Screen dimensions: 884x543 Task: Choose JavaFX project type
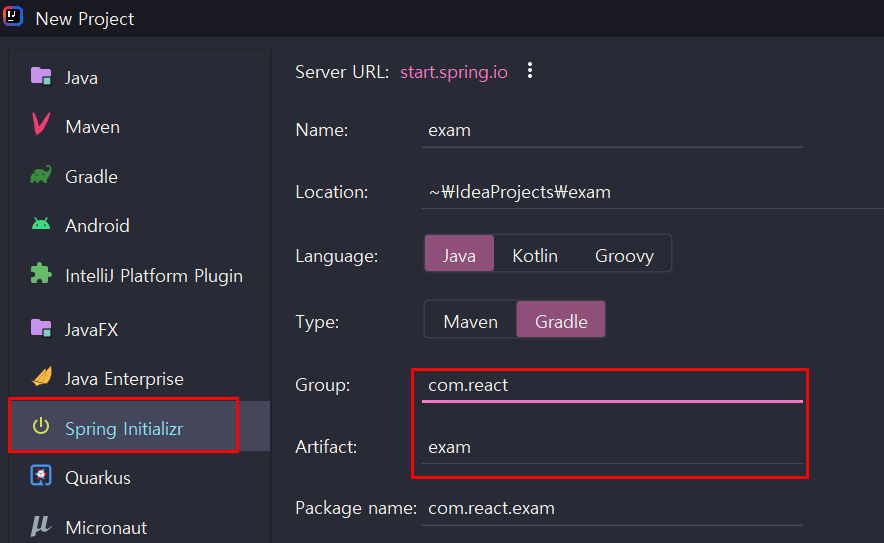click(140, 329)
